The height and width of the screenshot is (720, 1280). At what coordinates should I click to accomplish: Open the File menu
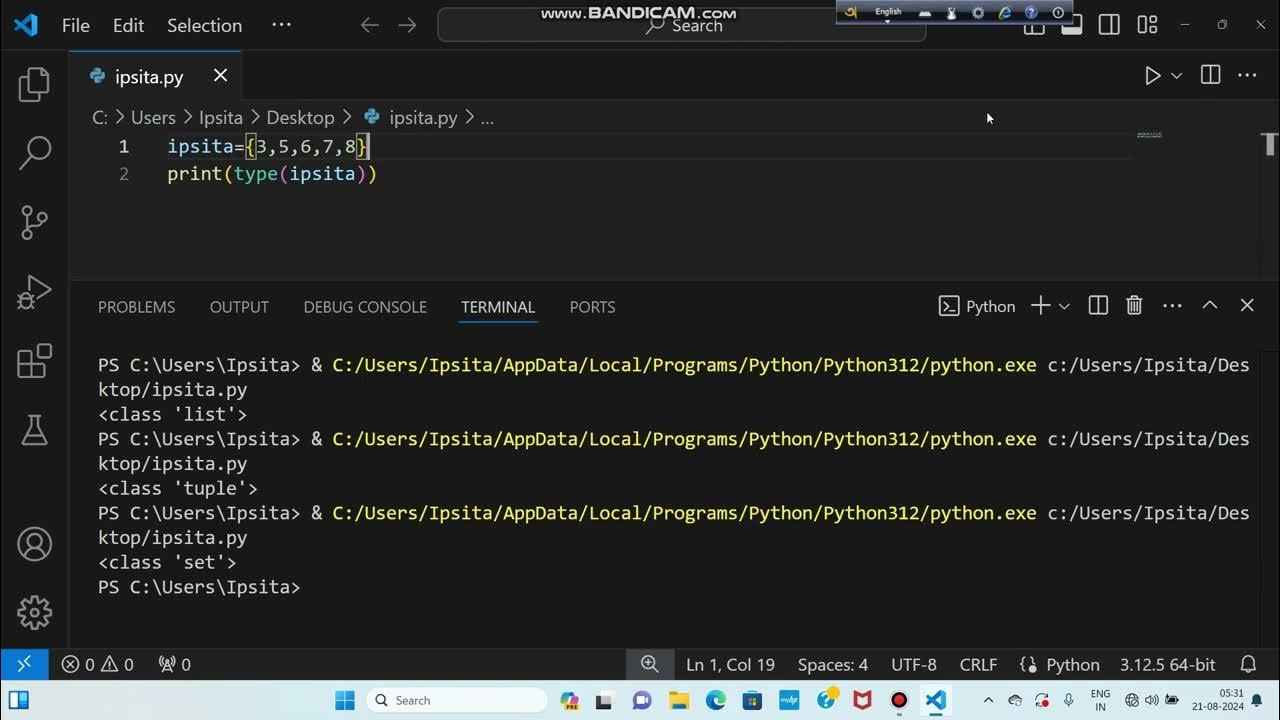click(x=76, y=25)
